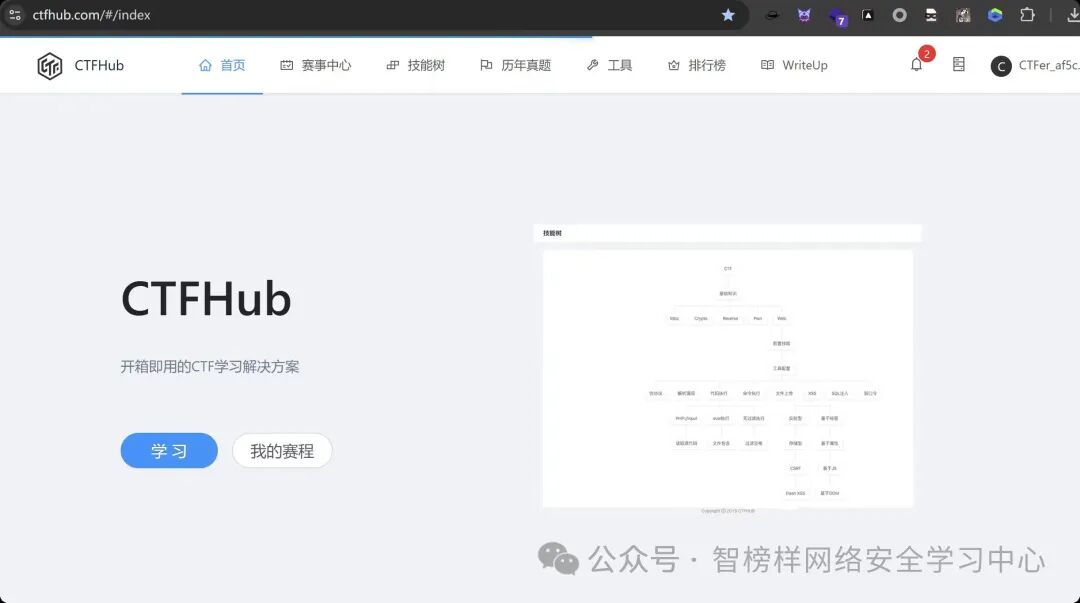The image size is (1080, 603).
Task: Click the black hat extension icon
Action: pyautogui.click(x=772, y=15)
